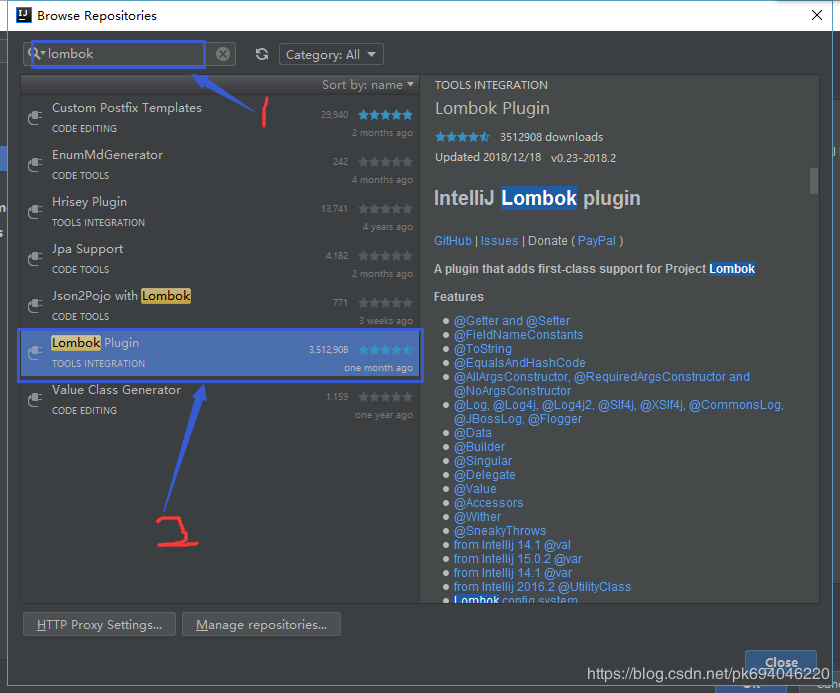Open the Issues link for Lombok
Screen dimensions: 840x693
[499, 240]
